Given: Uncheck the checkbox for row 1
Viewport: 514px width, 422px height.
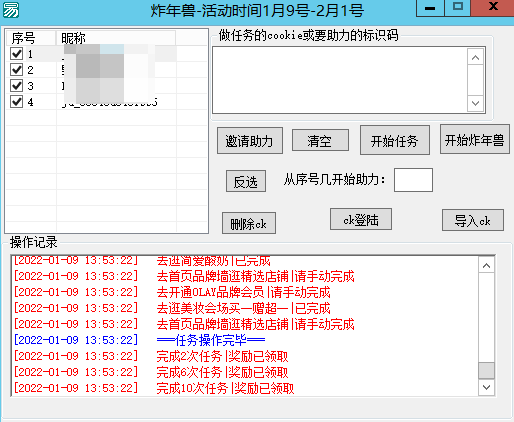Looking at the screenshot, I should [16, 54].
